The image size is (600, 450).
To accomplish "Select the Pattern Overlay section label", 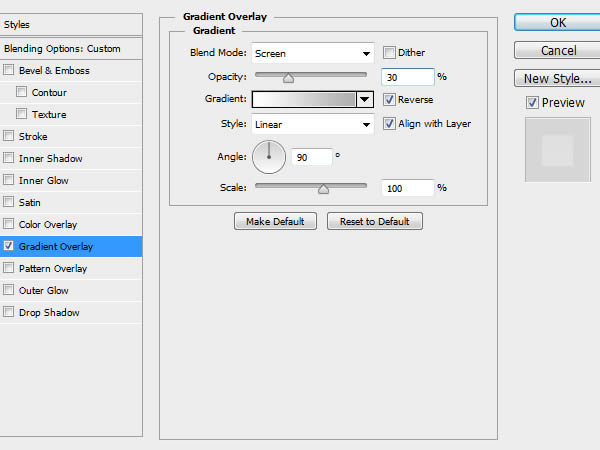I will point(53,268).
